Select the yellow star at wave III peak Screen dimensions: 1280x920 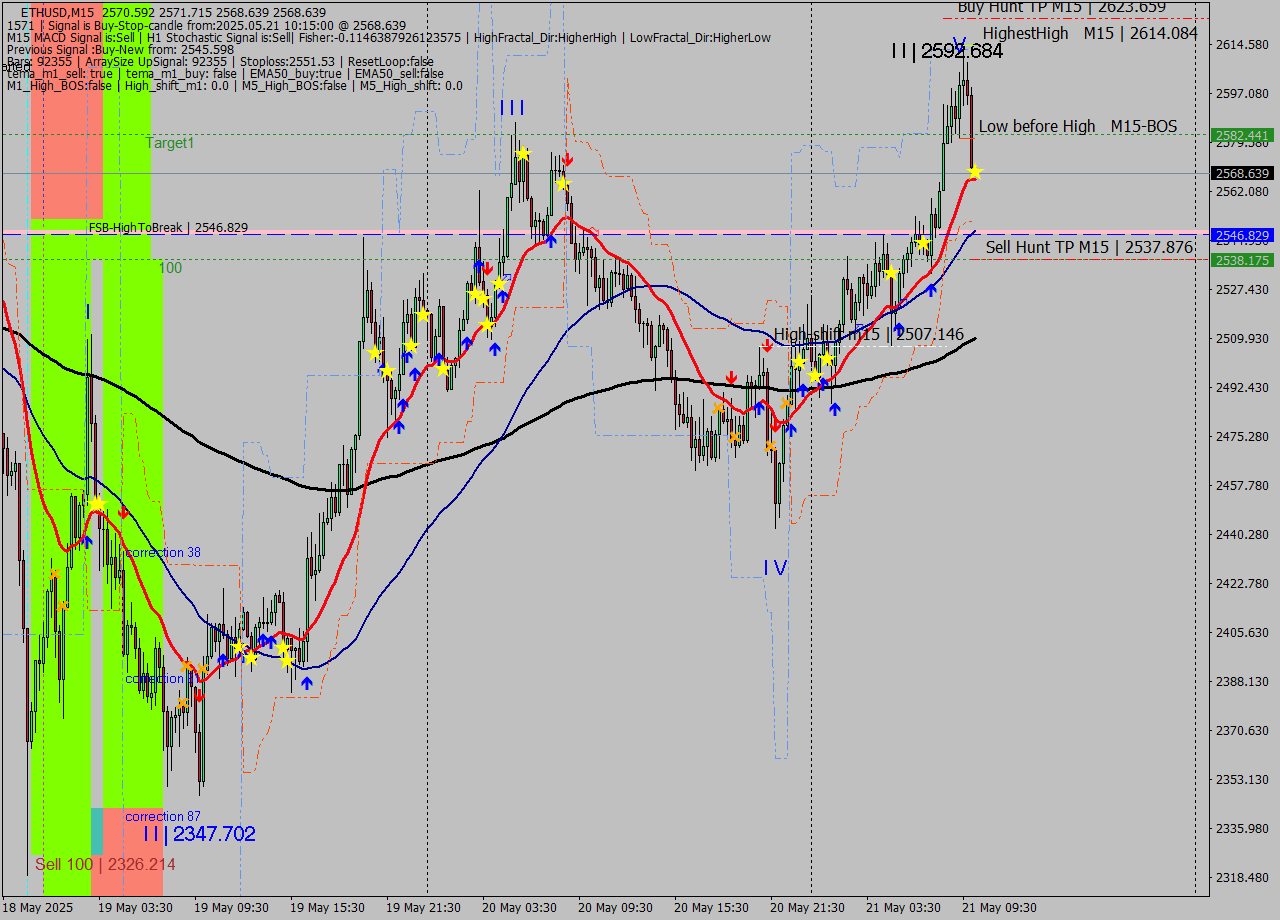tap(522, 153)
